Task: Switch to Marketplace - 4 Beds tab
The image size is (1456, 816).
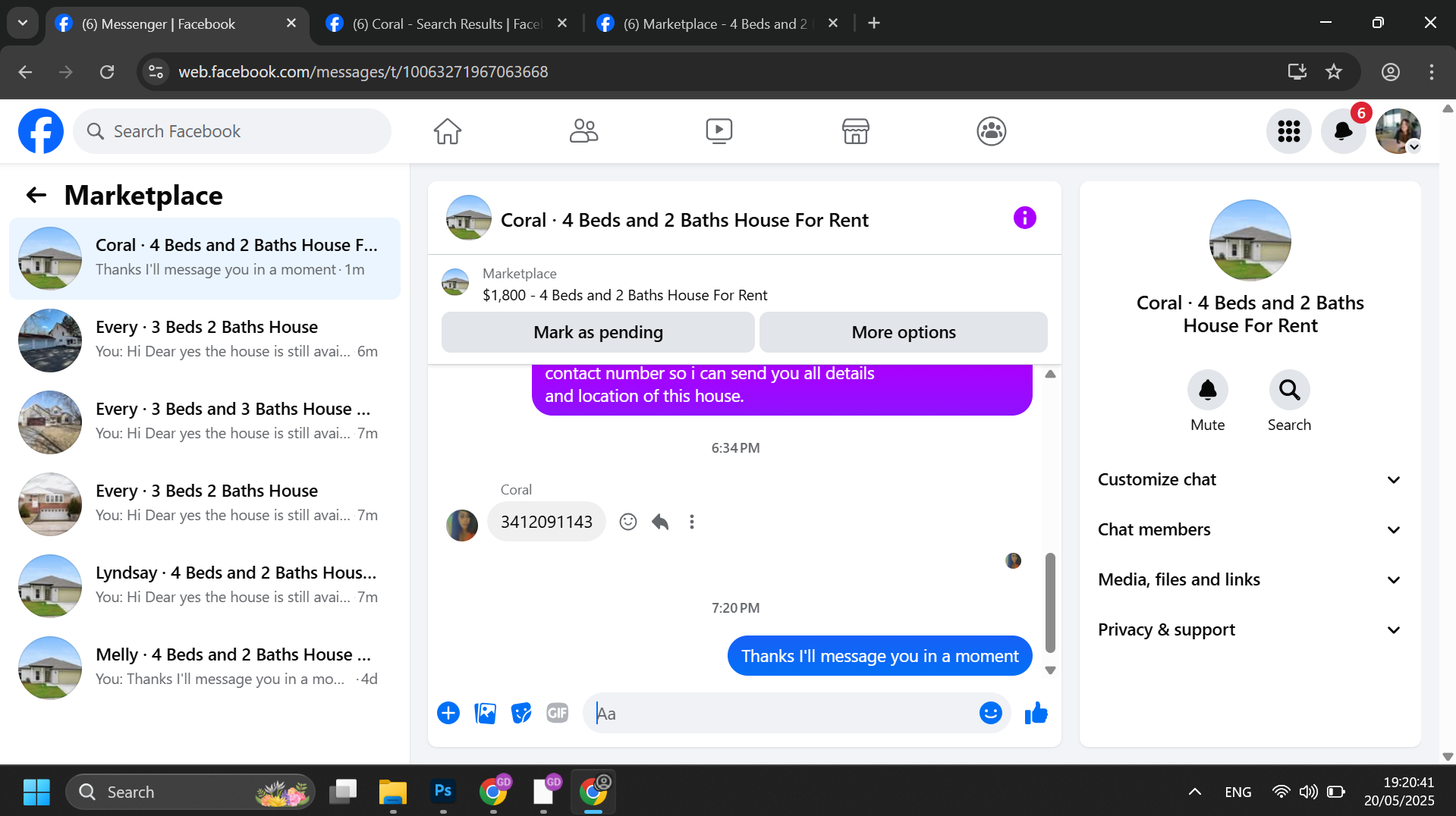Action: click(x=717, y=24)
